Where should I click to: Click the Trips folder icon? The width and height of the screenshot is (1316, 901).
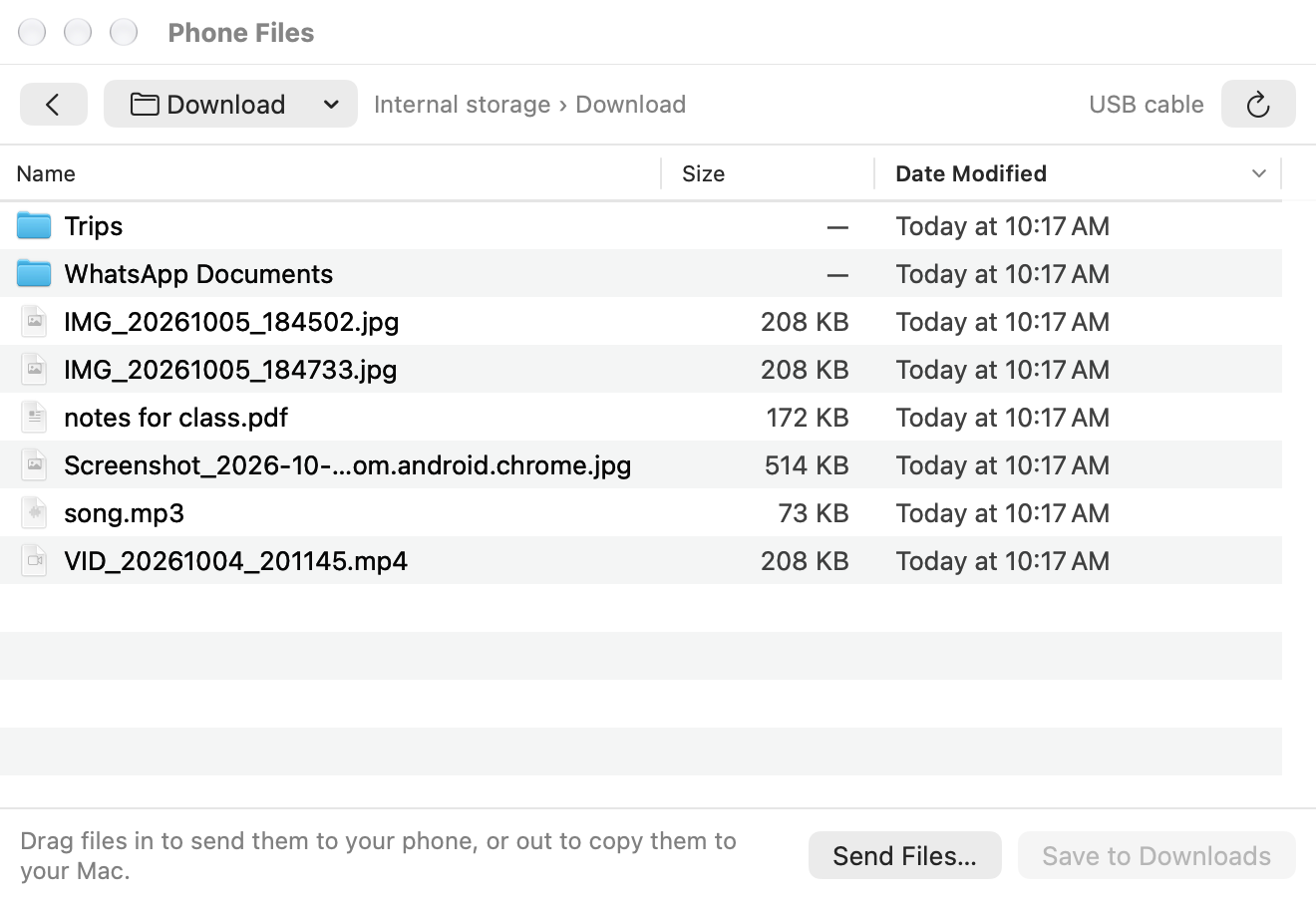(34, 225)
